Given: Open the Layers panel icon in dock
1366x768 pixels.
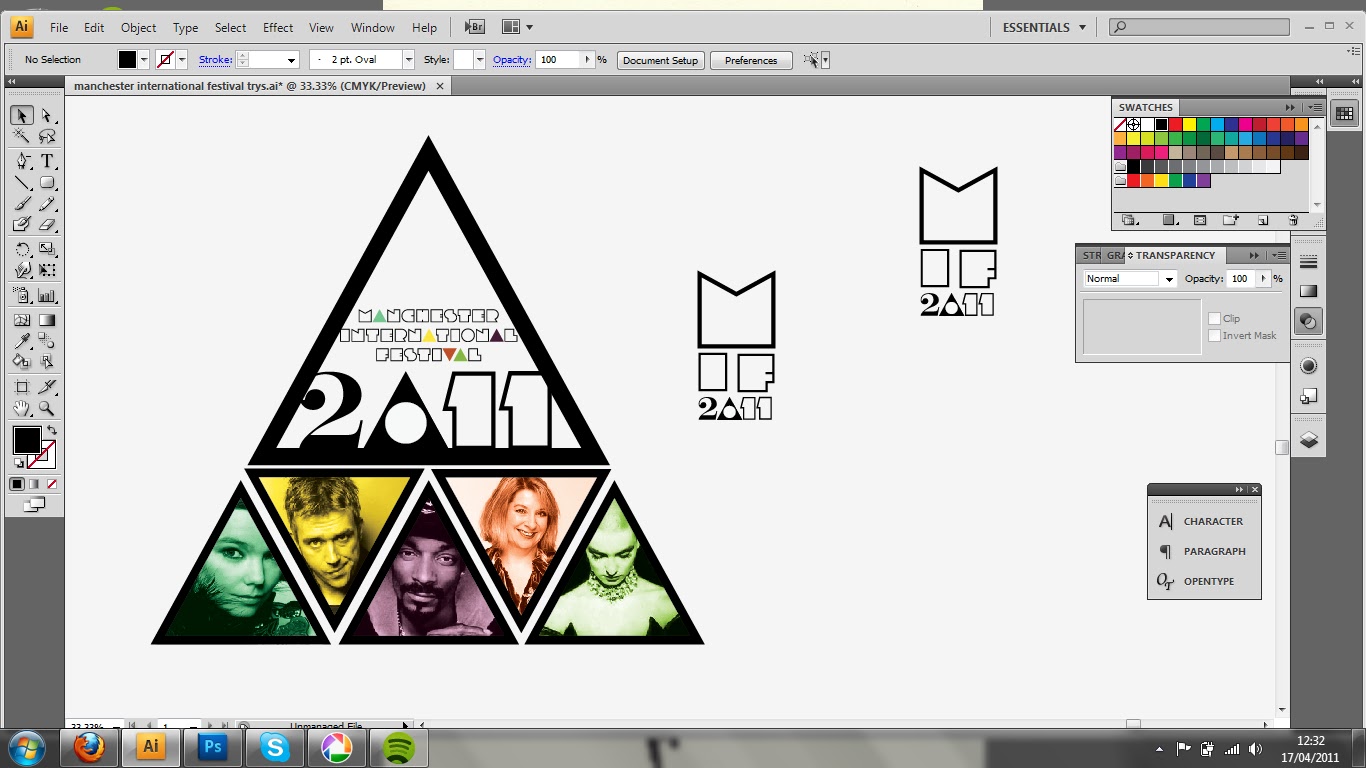Looking at the screenshot, I should [x=1308, y=440].
